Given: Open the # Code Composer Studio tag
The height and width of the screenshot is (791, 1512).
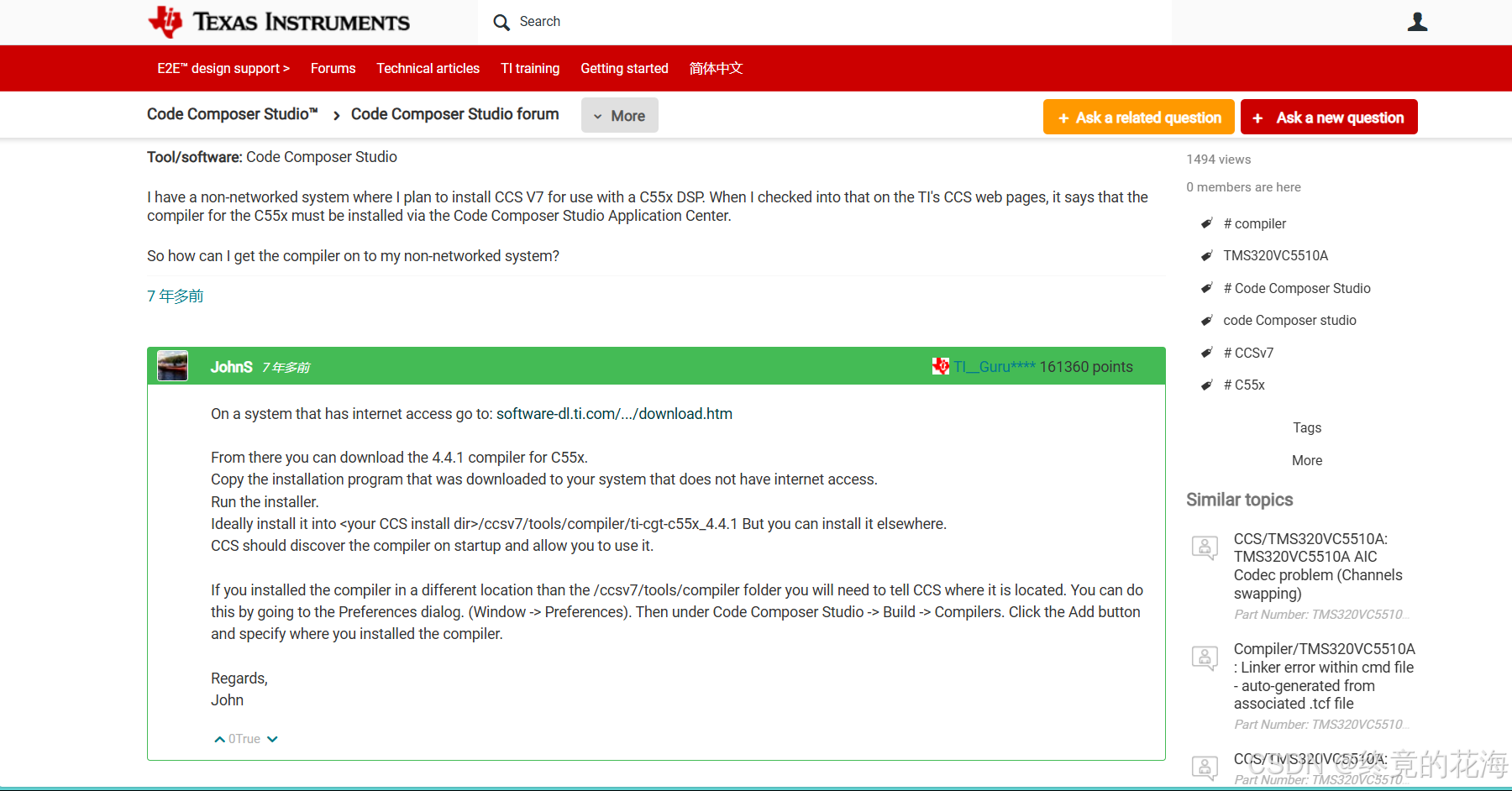Looking at the screenshot, I should (1296, 288).
